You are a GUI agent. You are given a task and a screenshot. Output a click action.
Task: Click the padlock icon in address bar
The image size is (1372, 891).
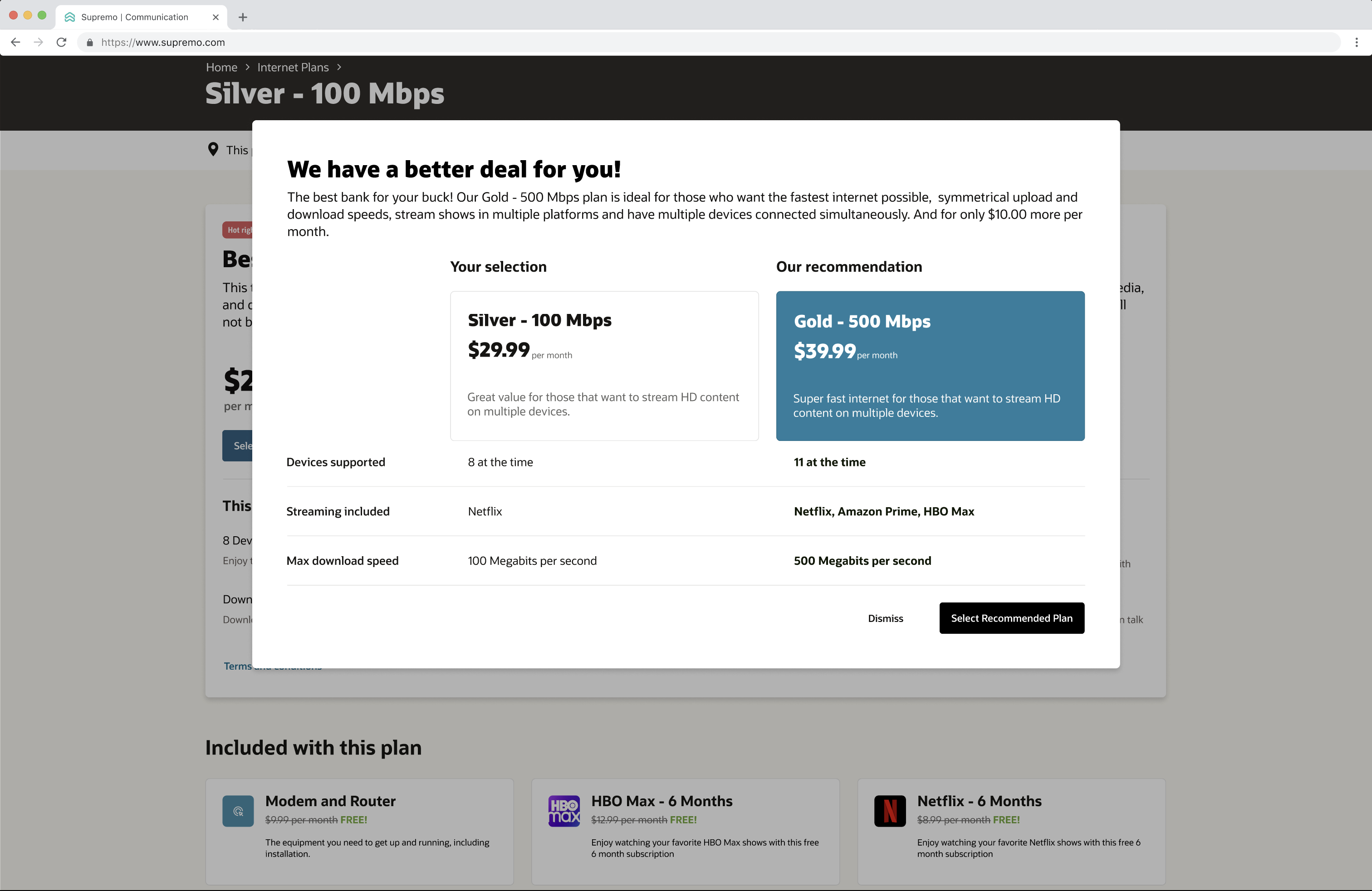pyautogui.click(x=89, y=43)
